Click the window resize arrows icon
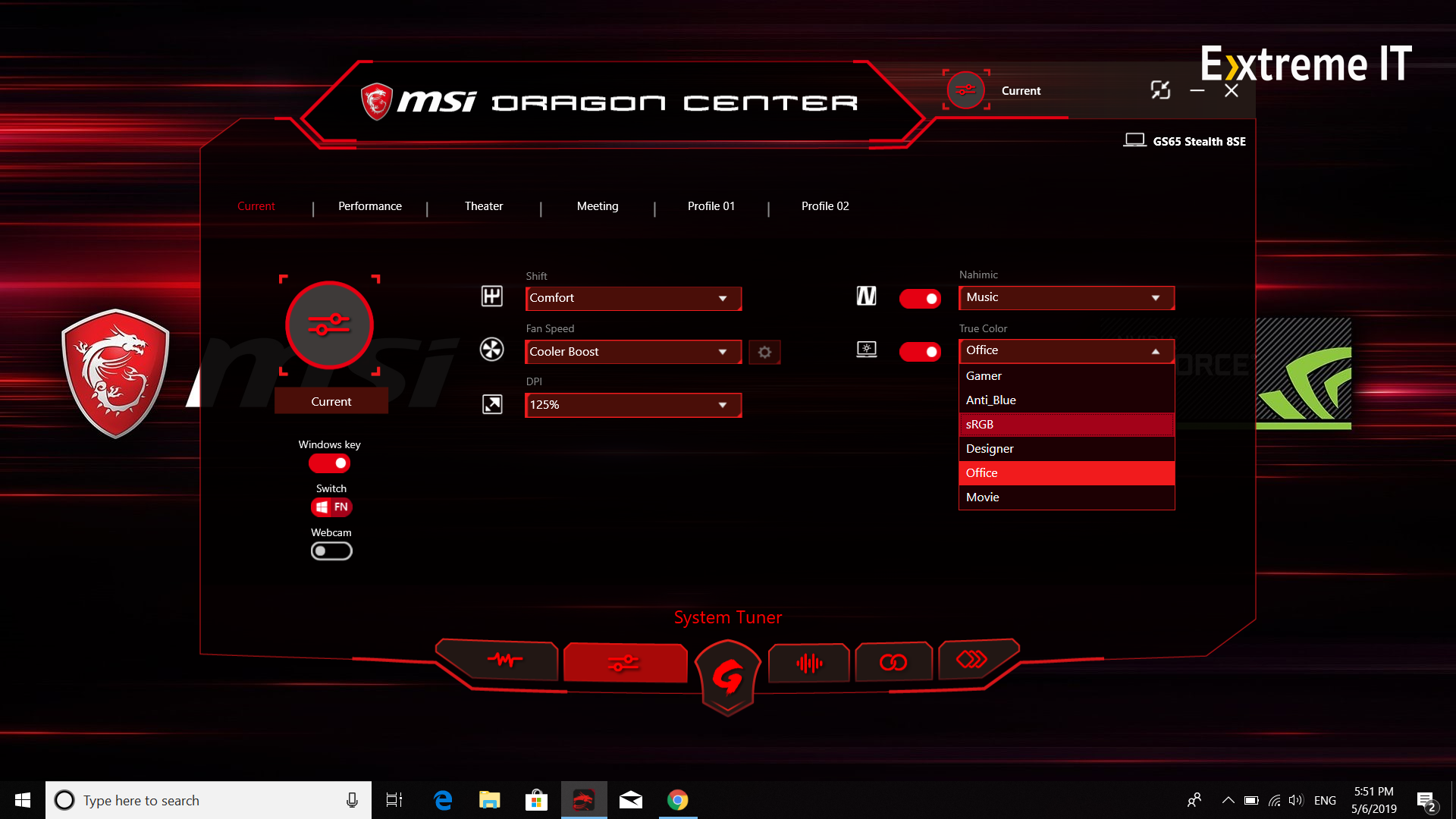This screenshot has height=819, width=1456. pos(1160,90)
